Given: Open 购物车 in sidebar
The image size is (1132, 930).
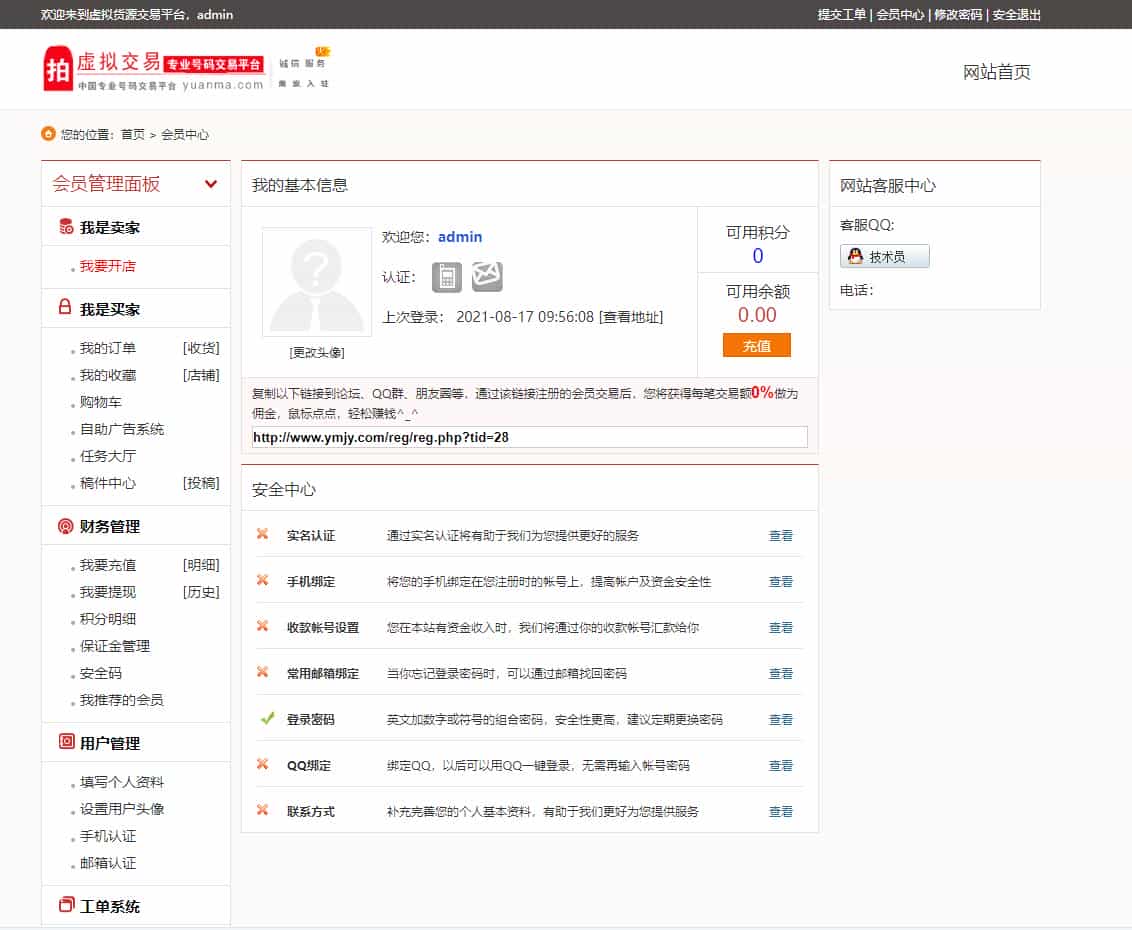Looking at the screenshot, I should click(x=100, y=402).
